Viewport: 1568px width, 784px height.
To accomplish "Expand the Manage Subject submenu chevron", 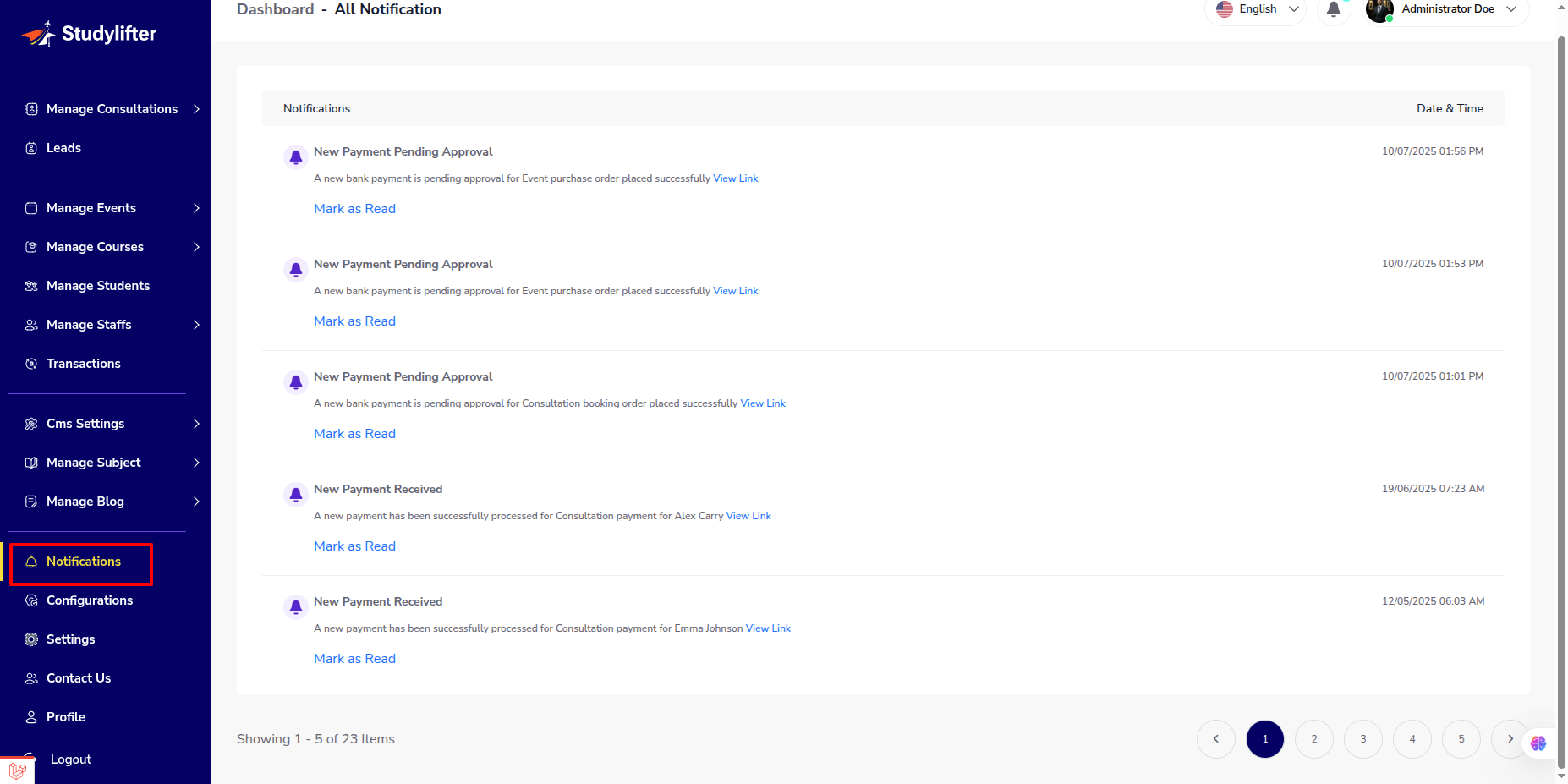I will (196, 463).
